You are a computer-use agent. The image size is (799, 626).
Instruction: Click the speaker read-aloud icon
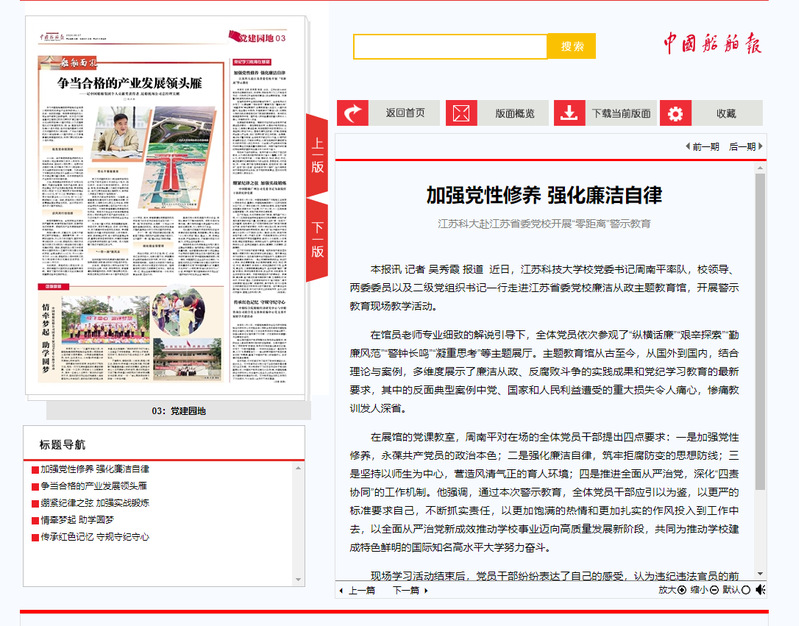(761, 590)
